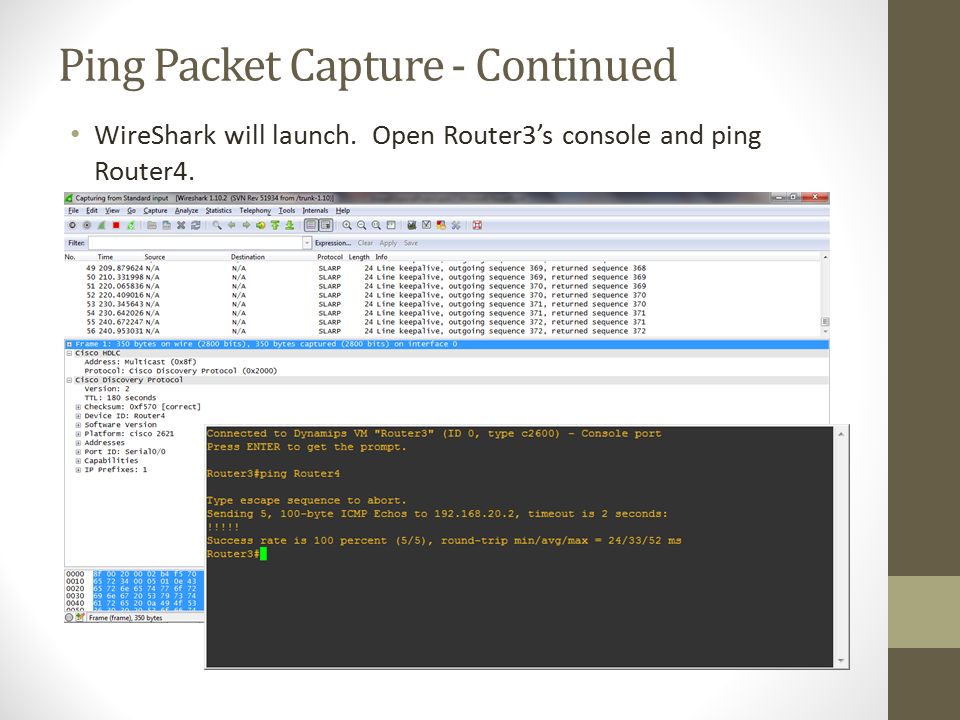The width and height of the screenshot is (960, 720).
Task: Open capture options from the toolbar
Action: point(87,225)
